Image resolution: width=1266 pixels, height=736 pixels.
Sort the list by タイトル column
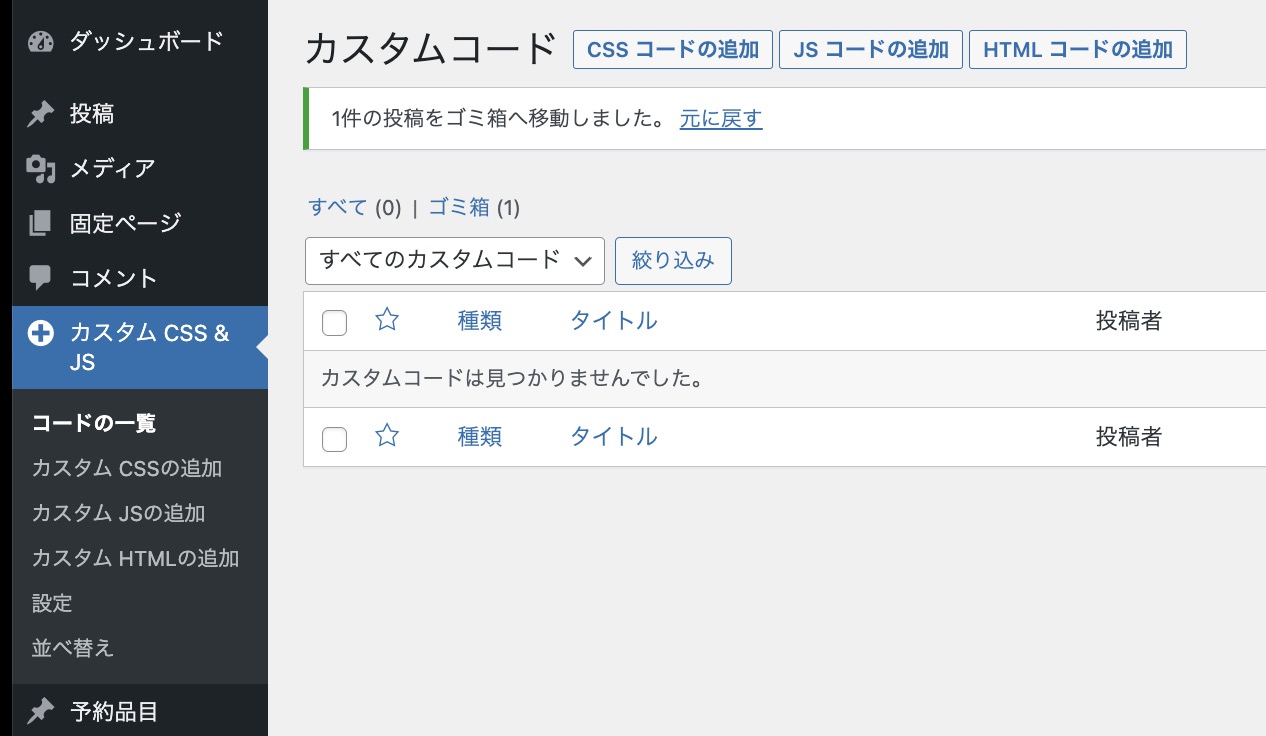click(613, 320)
